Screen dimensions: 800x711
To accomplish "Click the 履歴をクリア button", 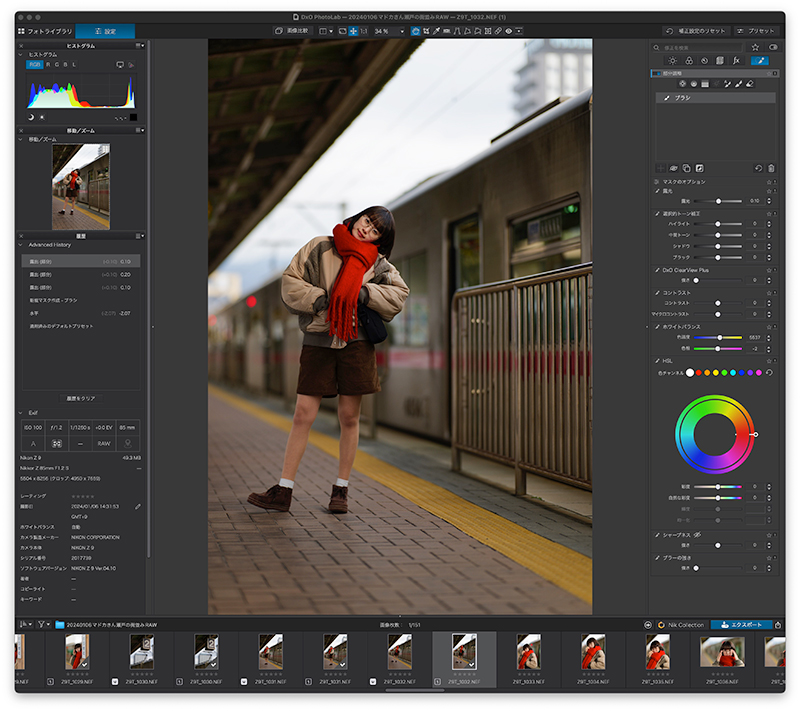I will [x=81, y=398].
